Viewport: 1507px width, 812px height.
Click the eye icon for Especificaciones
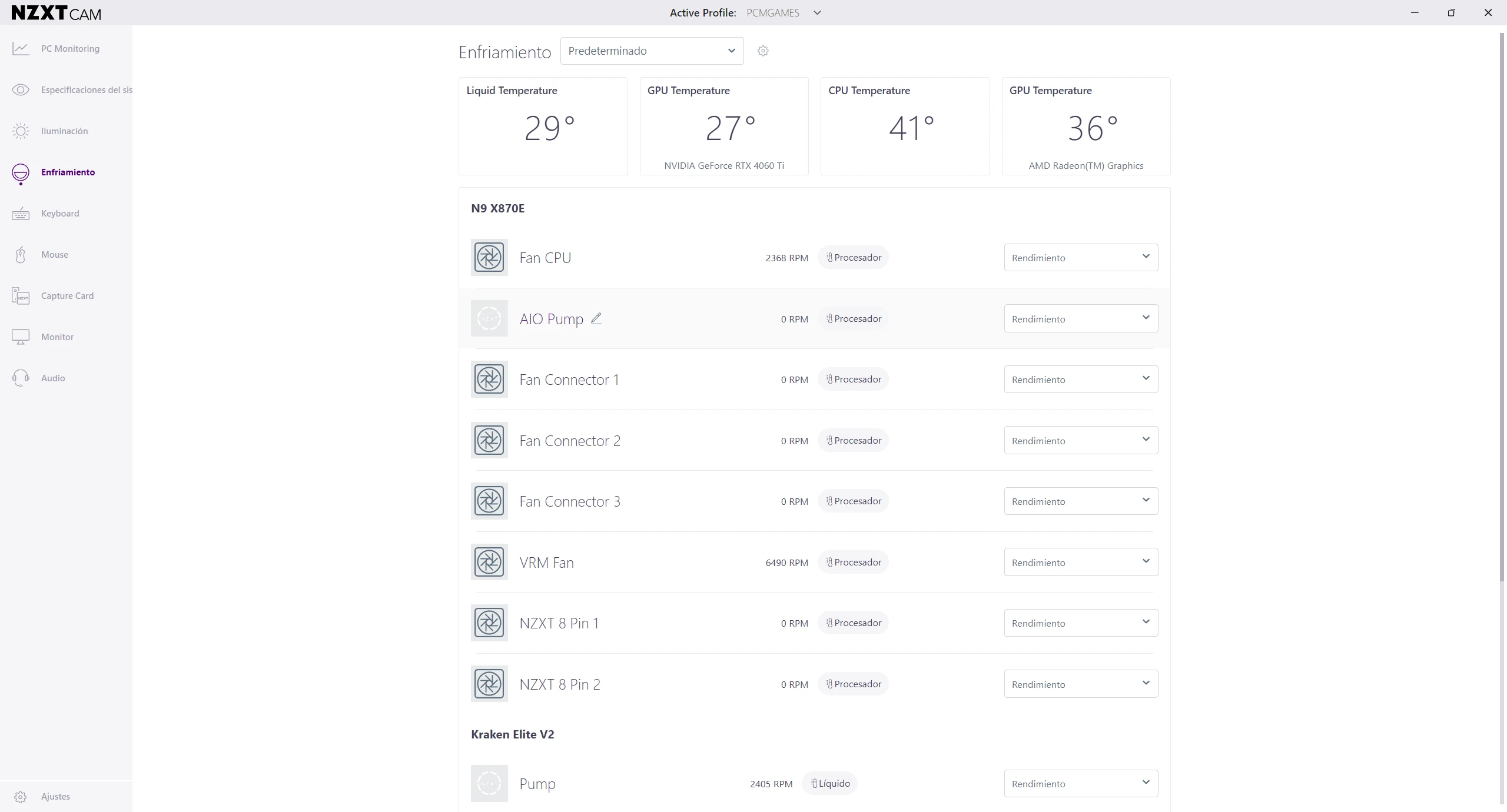21,90
